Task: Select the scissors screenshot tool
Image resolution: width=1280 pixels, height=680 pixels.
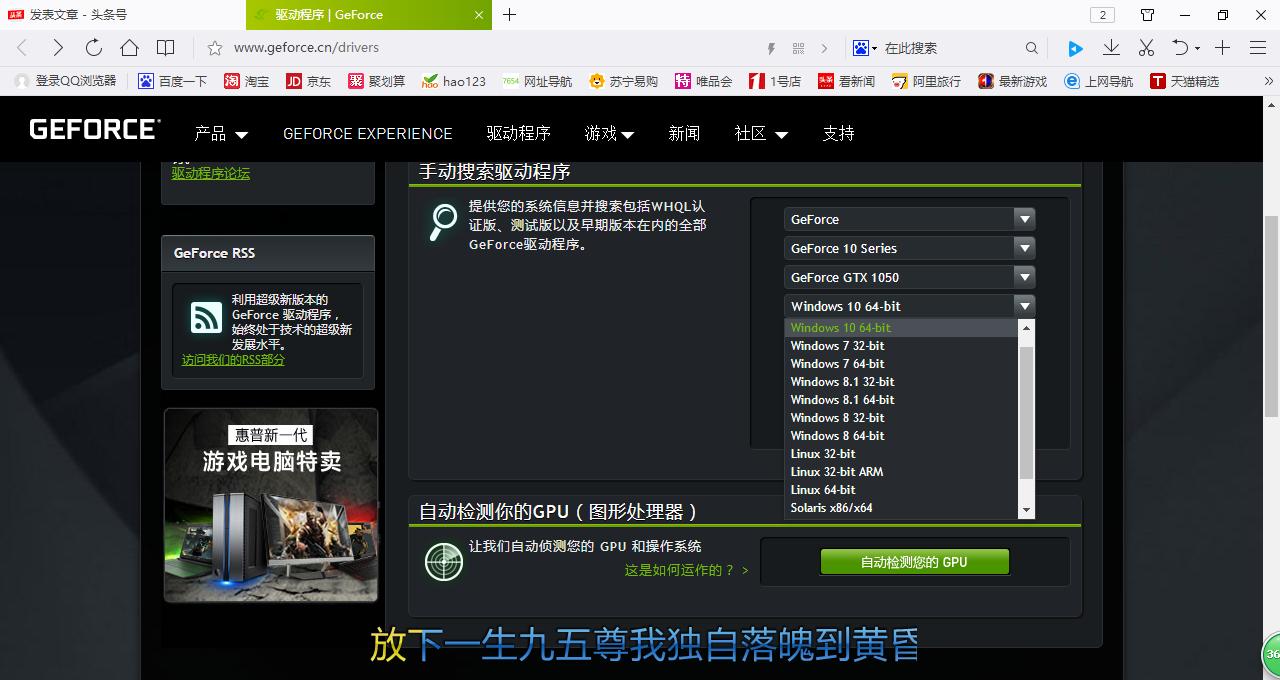Action: point(1147,48)
